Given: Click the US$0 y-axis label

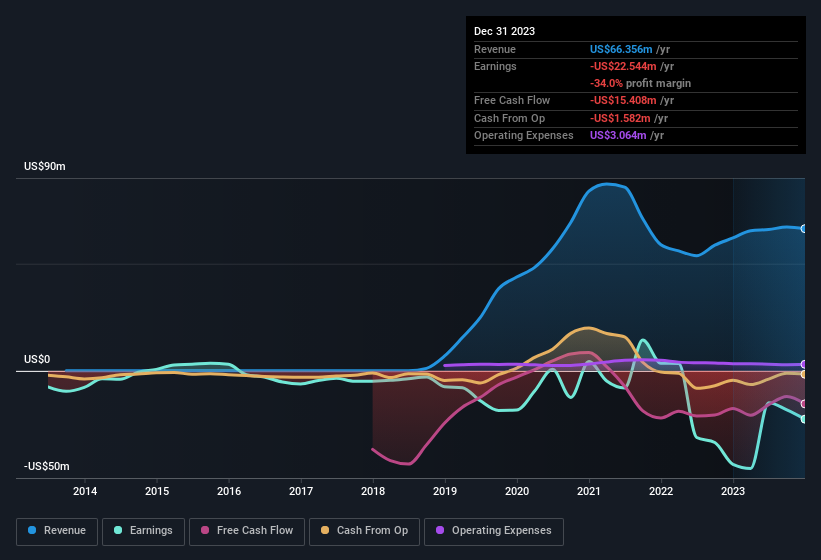Looking at the screenshot, I should (x=37, y=359).
